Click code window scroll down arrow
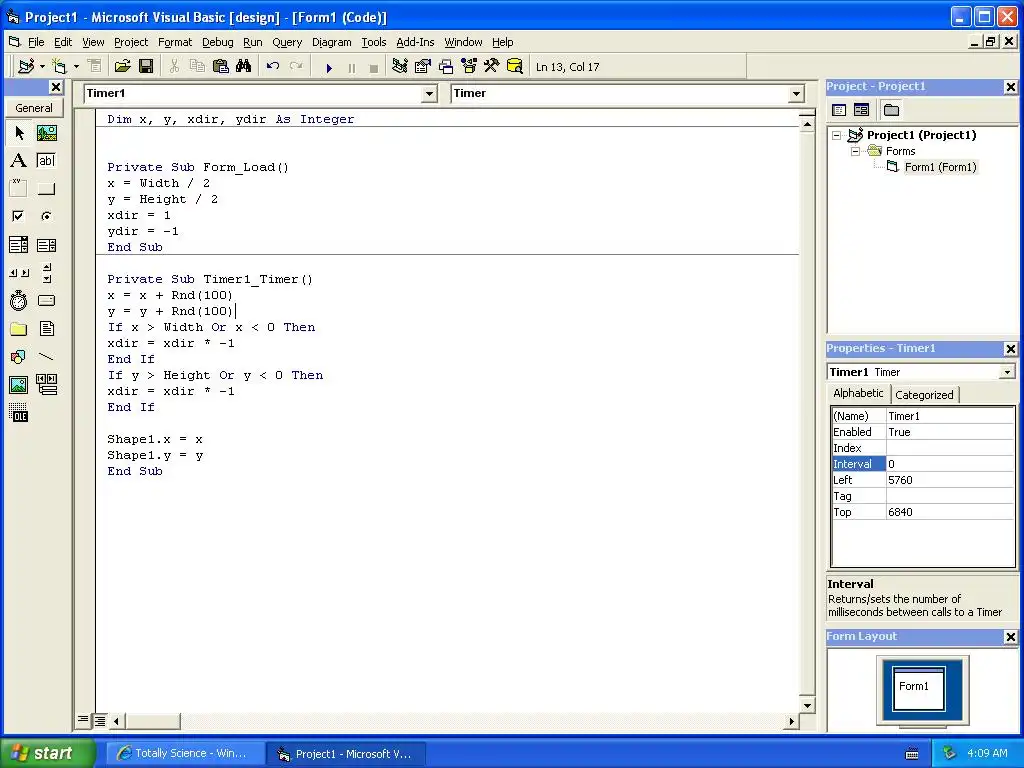This screenshot has height=768, width=1024. pos(807,705)
